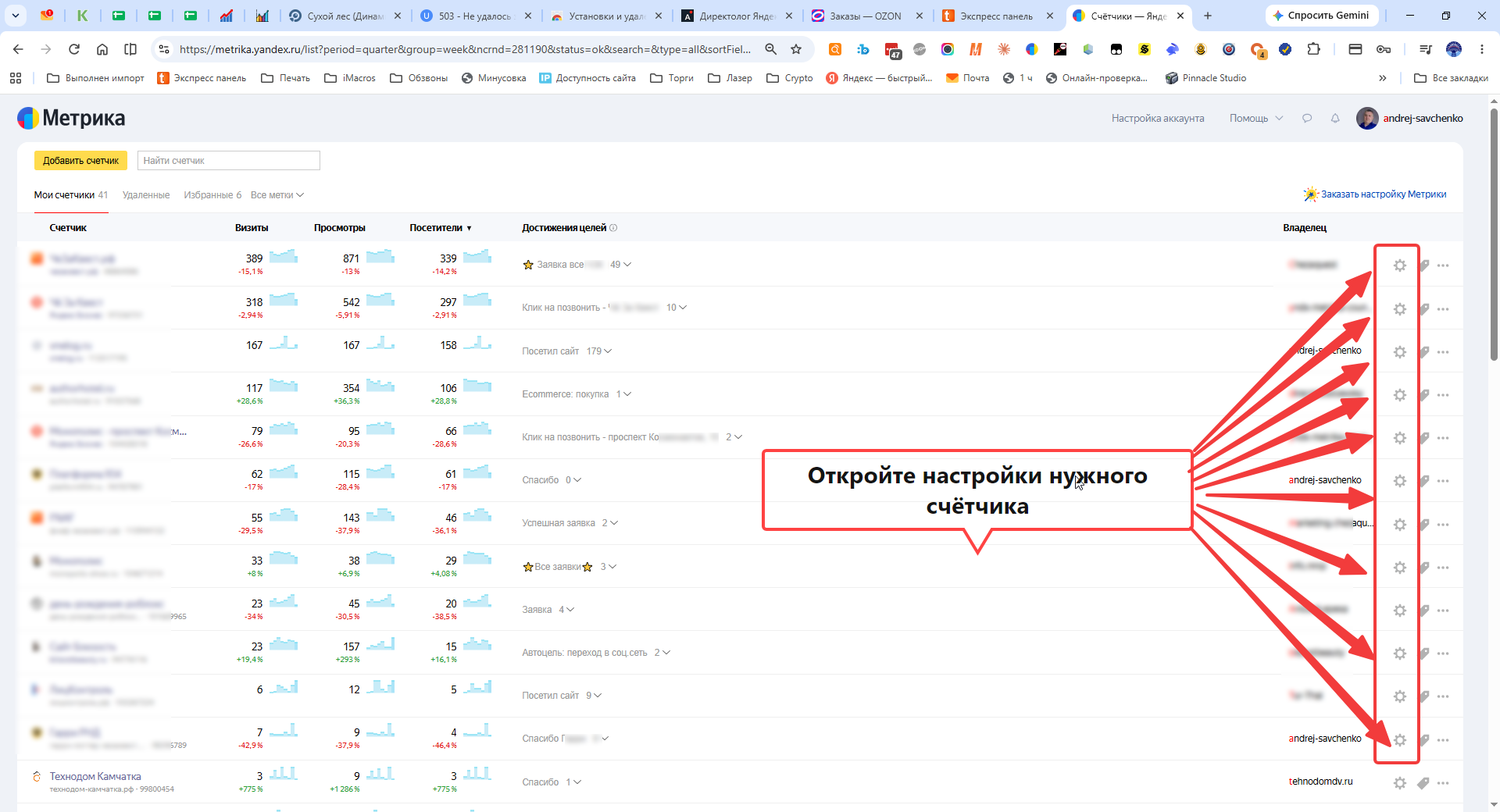This screenshot has width=1500, height=812.
Task: Click the andrej-savchenko user avatar
Action: 1367,119
